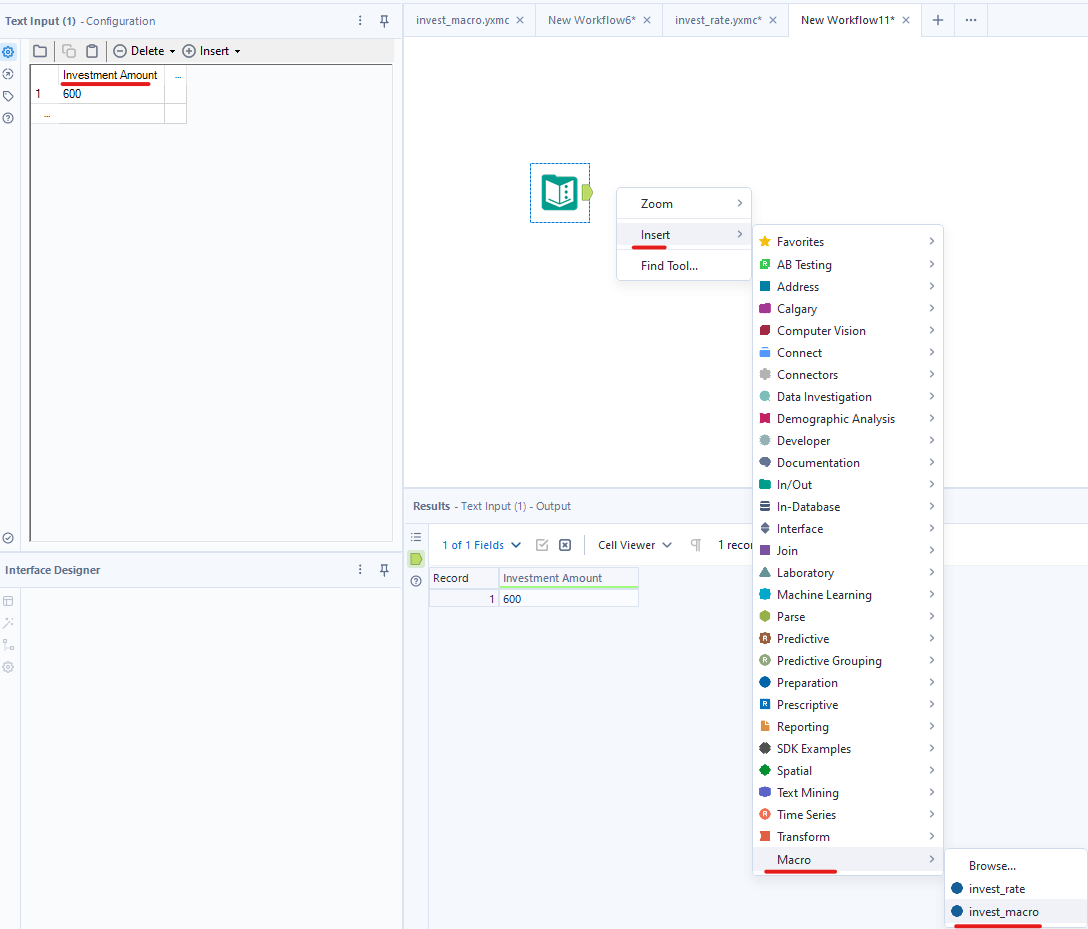The height and width of the screenshot is (929, 1088).
Task: Select the invest_rate macro
Action: (x=1016, y=889)
